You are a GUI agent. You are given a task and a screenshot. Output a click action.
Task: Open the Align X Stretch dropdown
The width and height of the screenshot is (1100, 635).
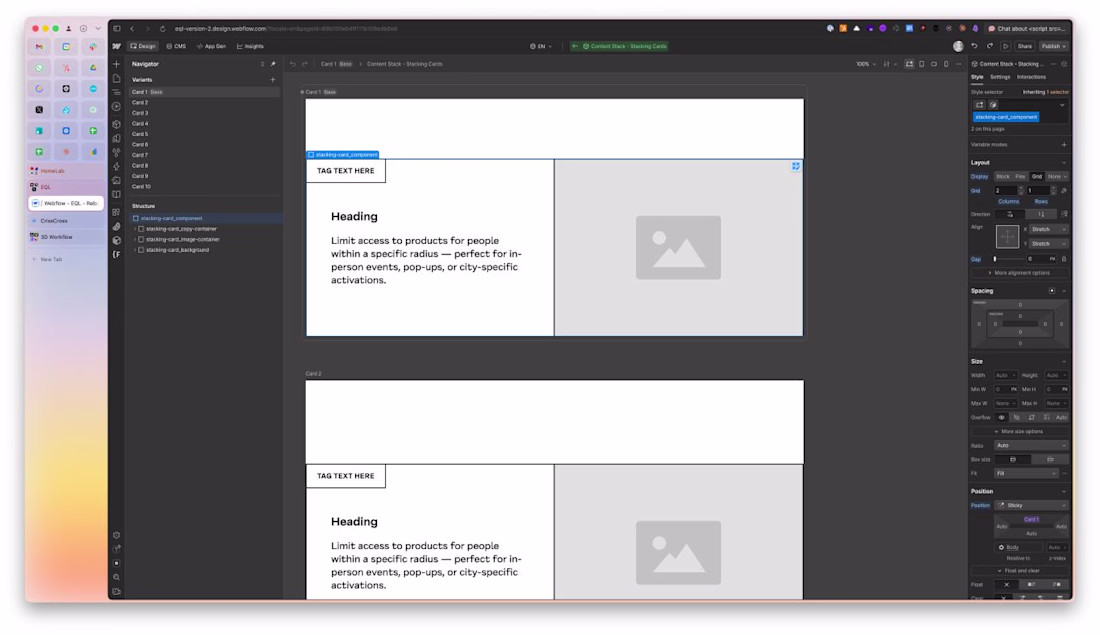(x=1049, y=229)
